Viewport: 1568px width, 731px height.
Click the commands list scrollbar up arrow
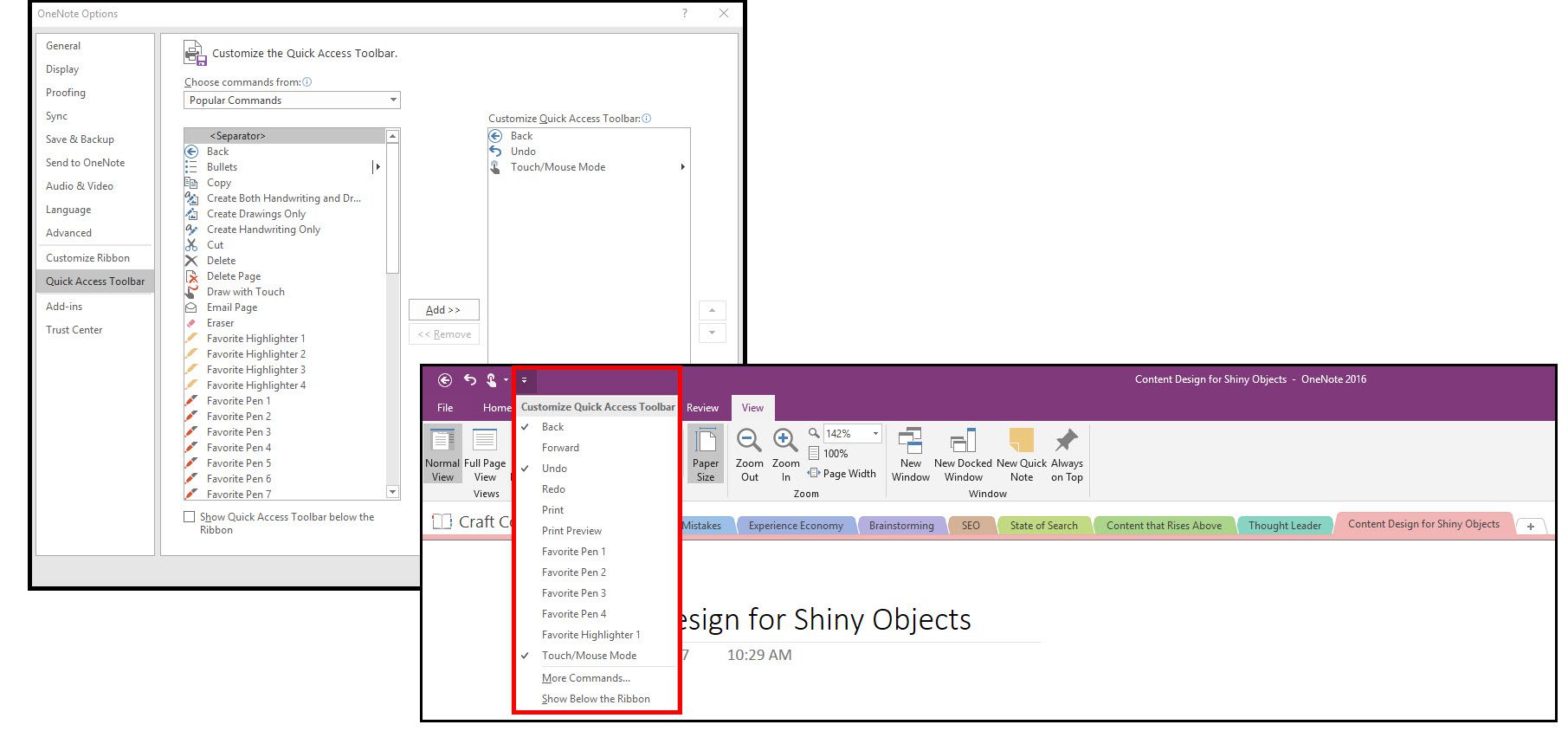click(392, 136)
